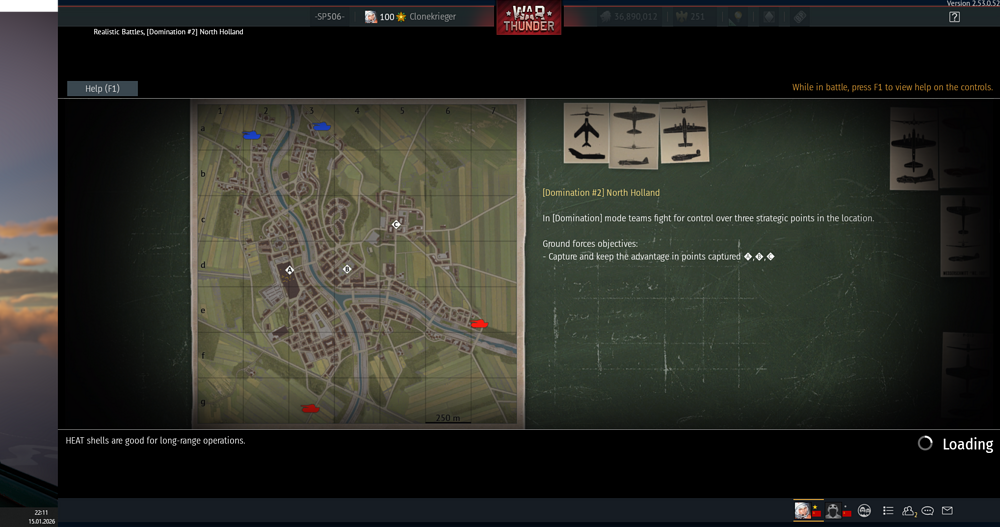Click the War Thunder logo

click(529, 19)
